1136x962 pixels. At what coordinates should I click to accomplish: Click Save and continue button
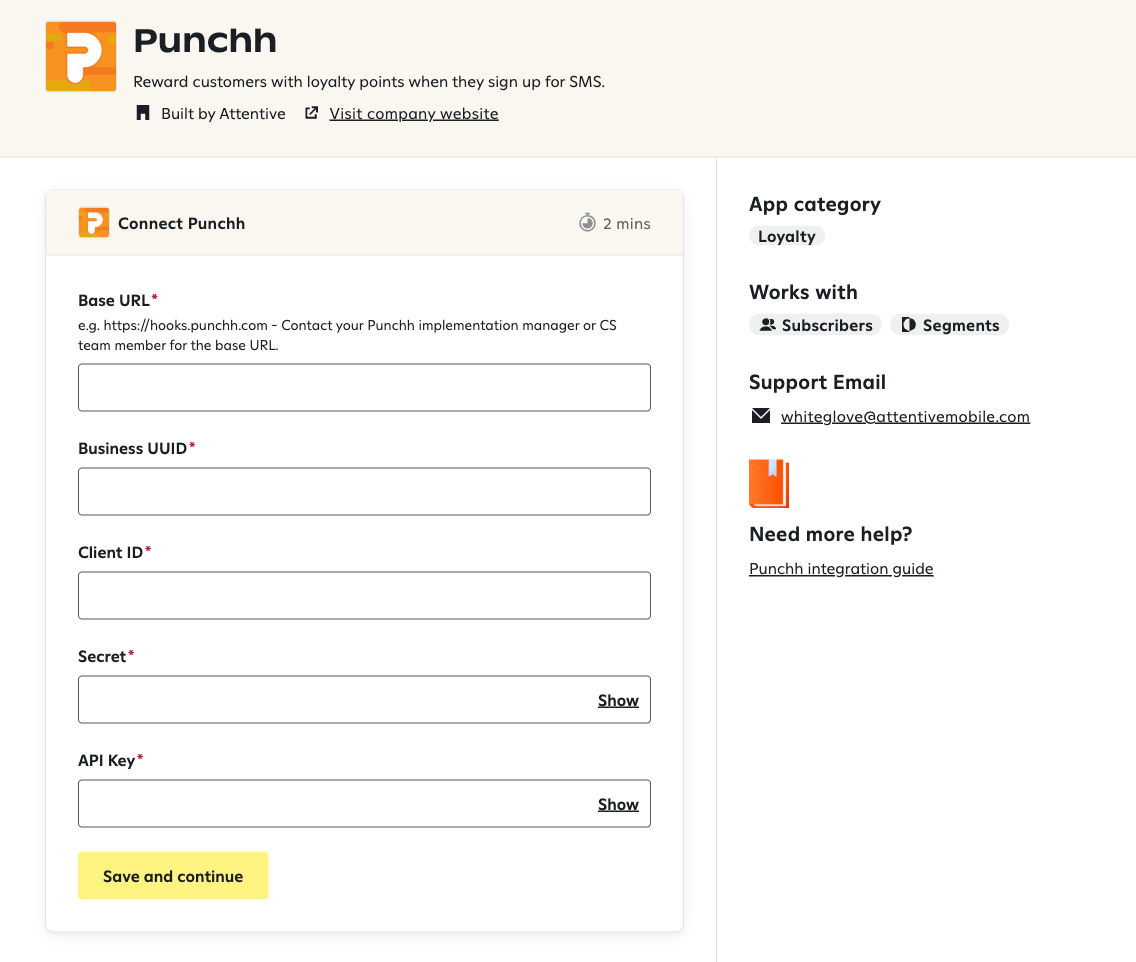tap(173, 876)
